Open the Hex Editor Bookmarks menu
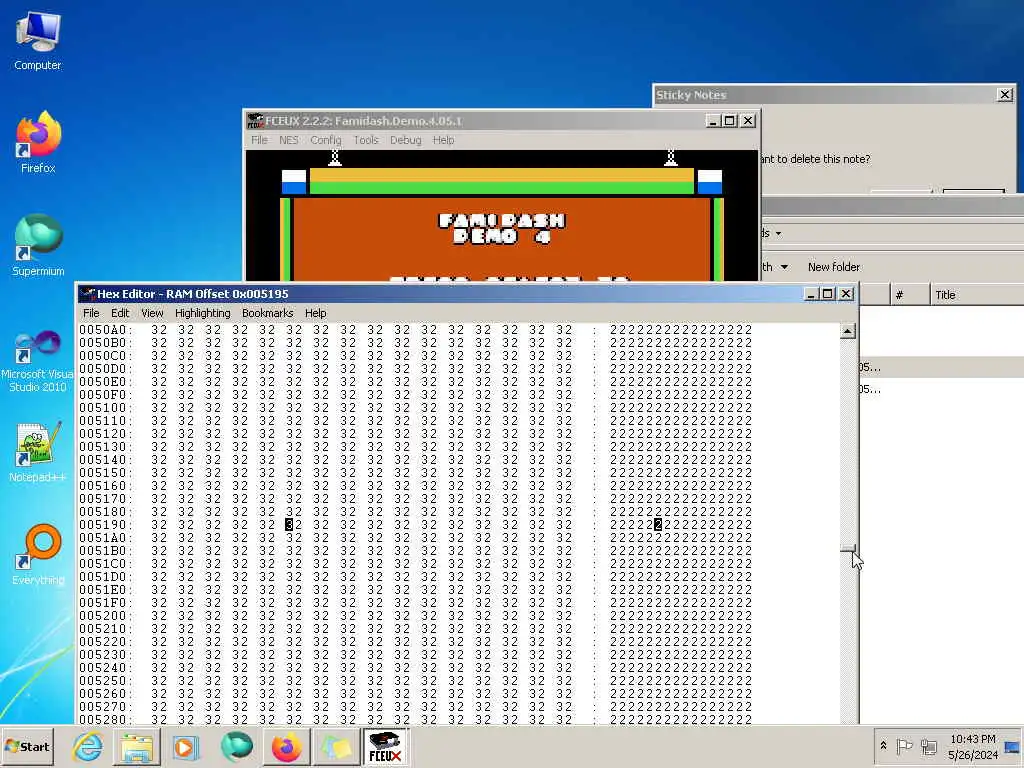The height and width of the screenshot is (768, 1024). point(268,313)
